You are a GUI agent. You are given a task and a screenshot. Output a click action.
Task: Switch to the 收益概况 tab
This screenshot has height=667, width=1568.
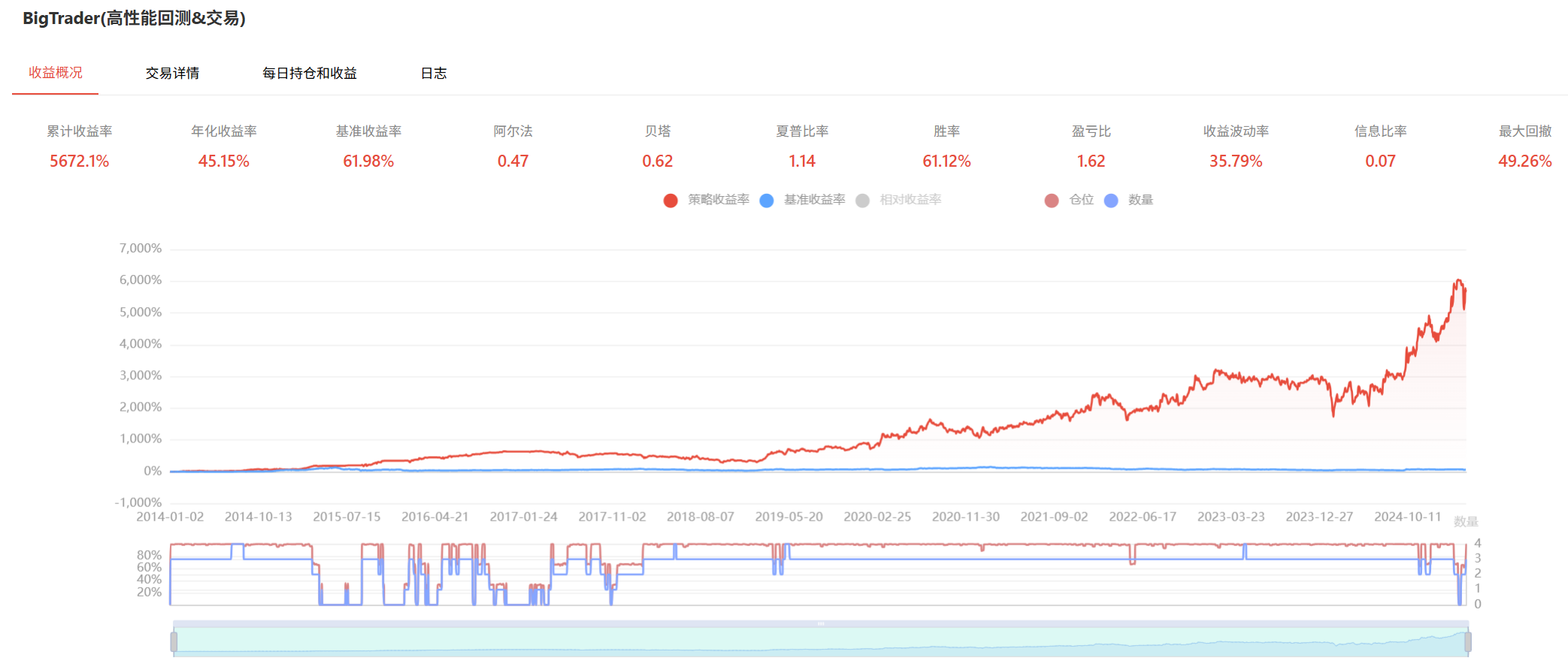point(56,73)
